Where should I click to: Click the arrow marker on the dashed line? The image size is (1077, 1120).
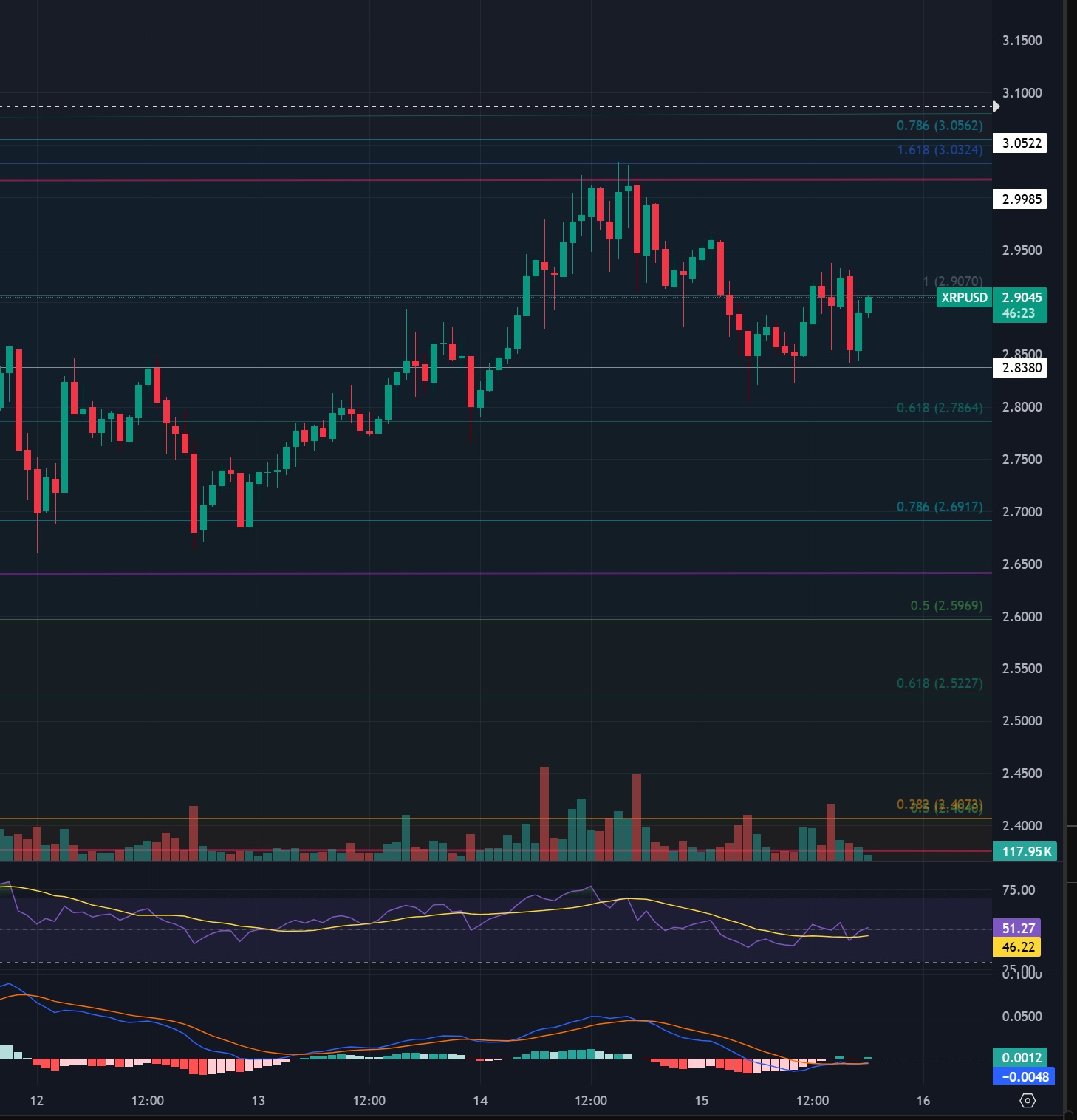click(x=996, y=106)
